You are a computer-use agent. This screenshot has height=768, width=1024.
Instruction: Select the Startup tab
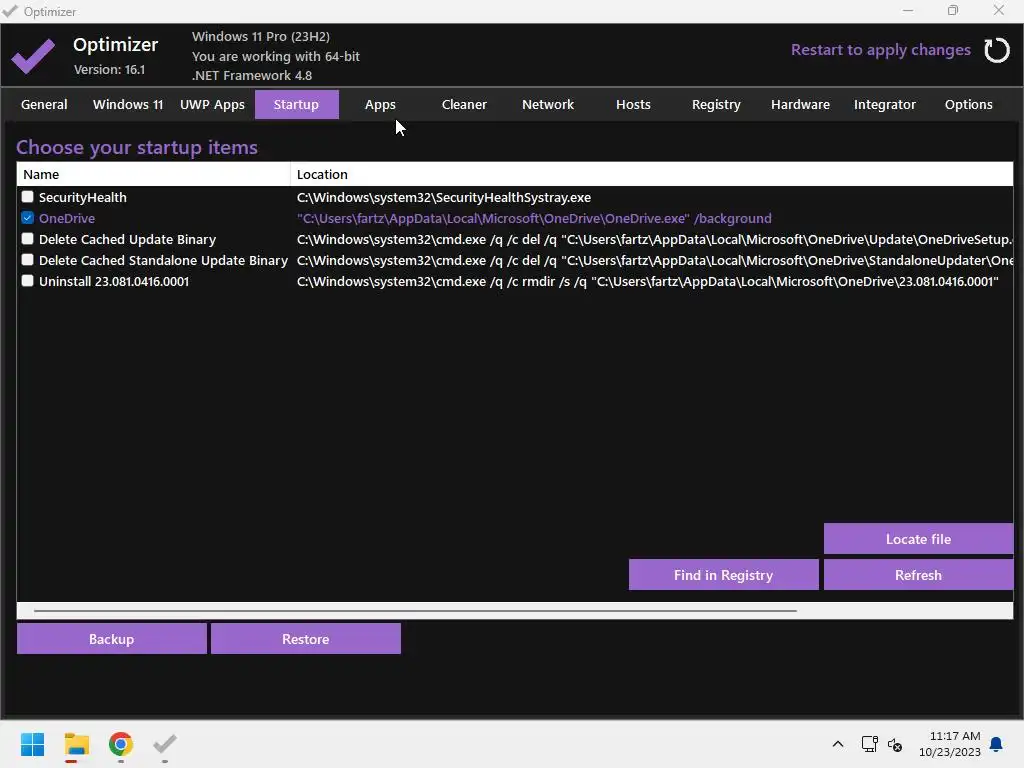coord(296,104)
